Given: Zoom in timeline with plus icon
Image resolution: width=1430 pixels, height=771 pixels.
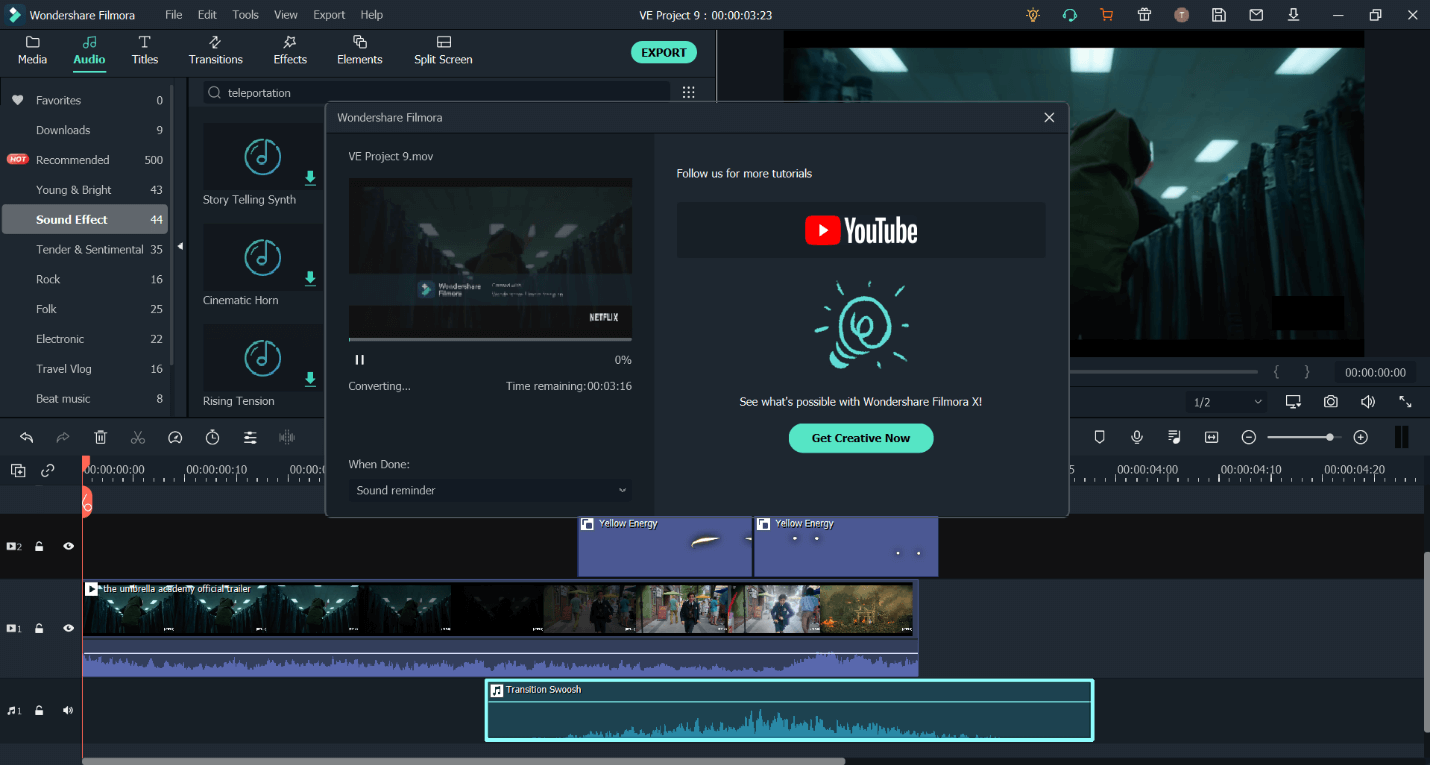Looking at the screenshot, I should point(1360,437).
